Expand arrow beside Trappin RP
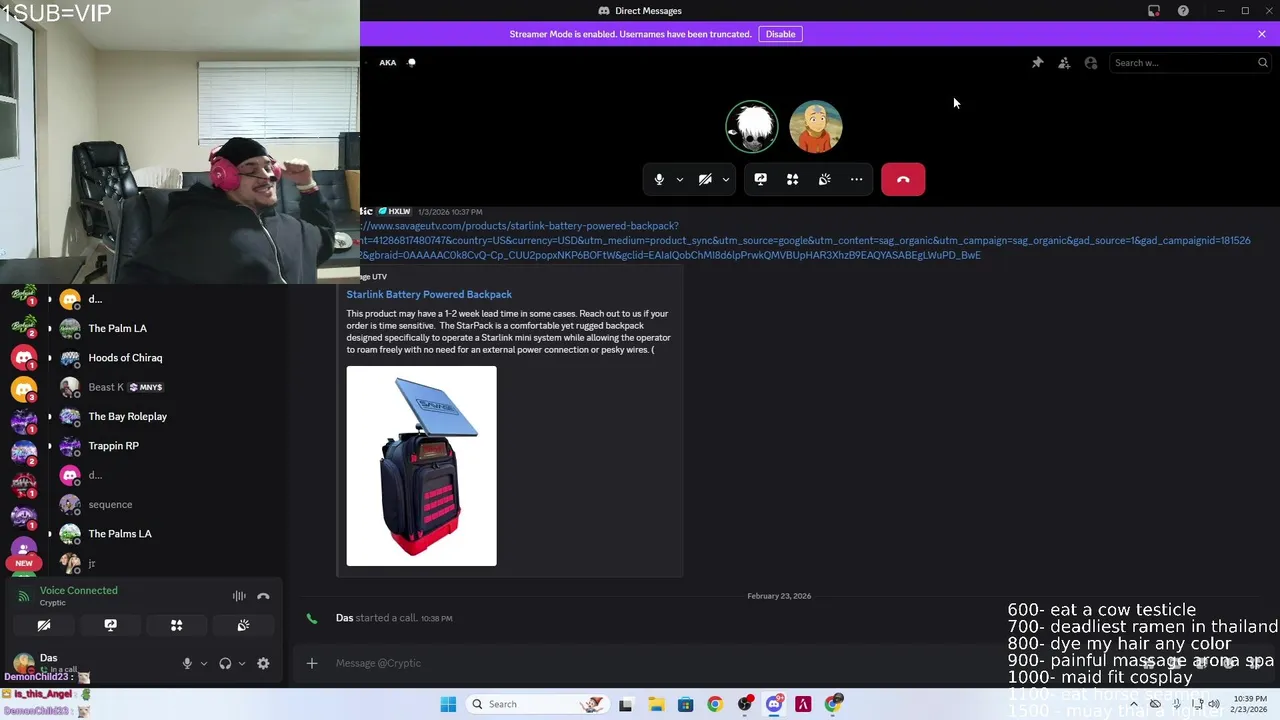This screenshot has width=1280, height=720. click(x=49, y=446)
